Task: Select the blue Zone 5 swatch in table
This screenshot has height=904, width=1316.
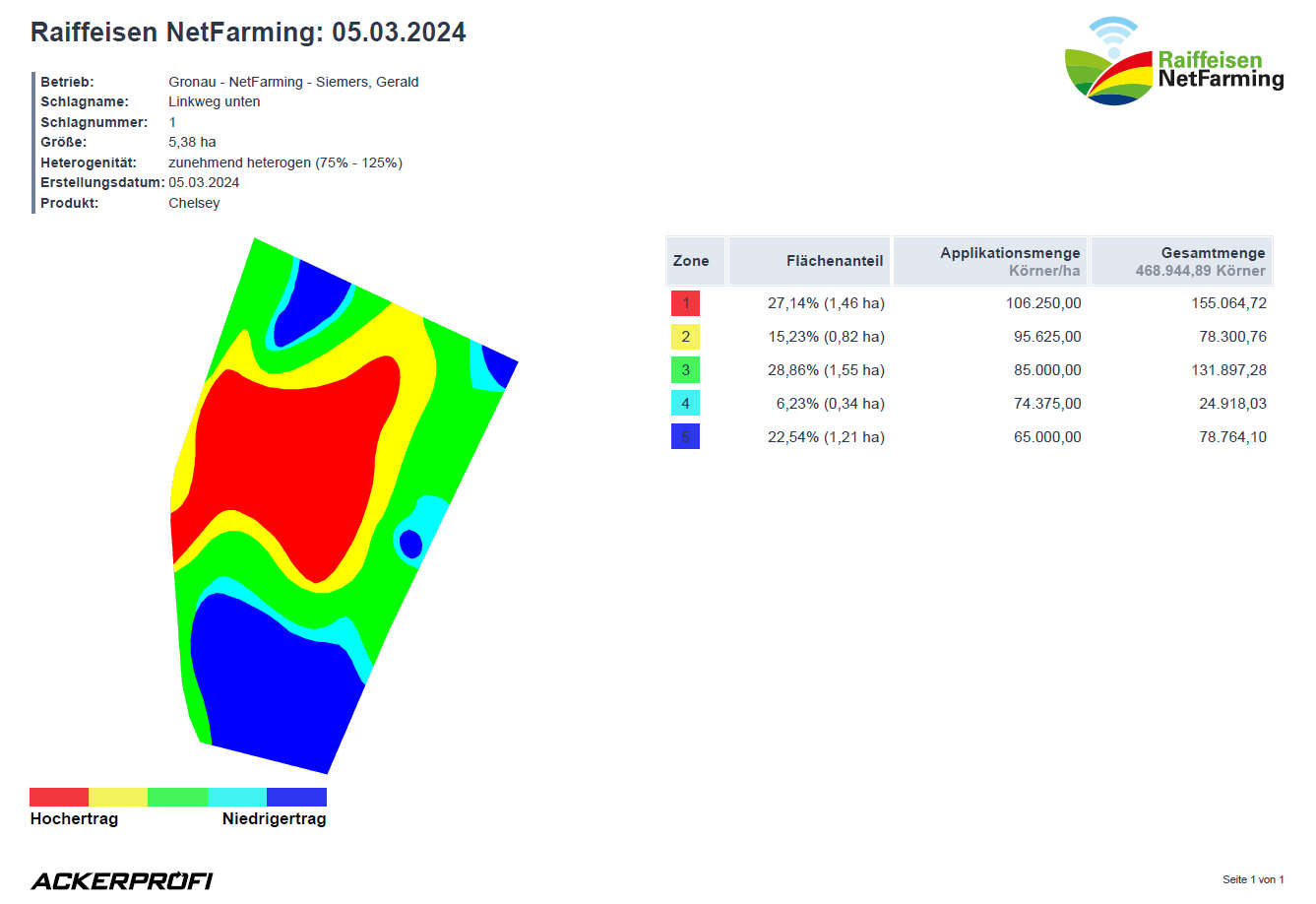Action: coord(685,437)
